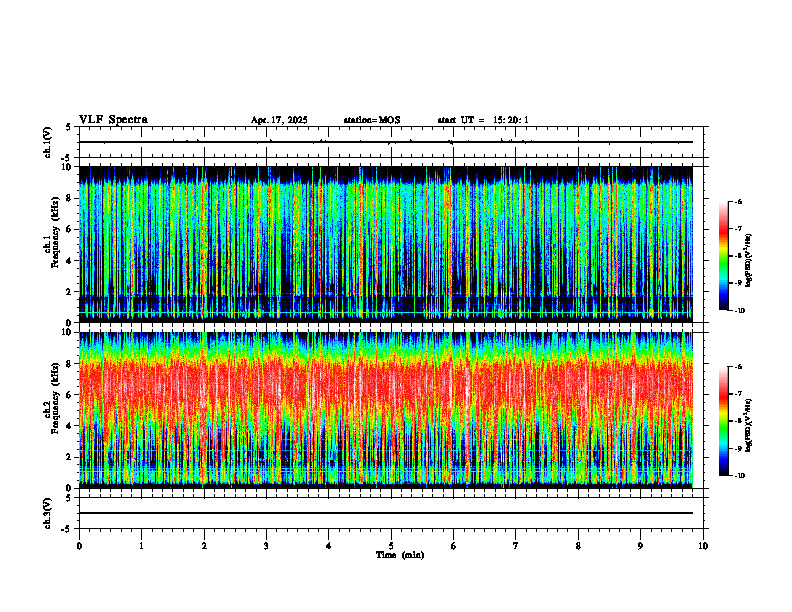Click the ch.1 colorbar log(PSD) label
The width and height of the screenshot is (792, 612).
coord(748,260)
